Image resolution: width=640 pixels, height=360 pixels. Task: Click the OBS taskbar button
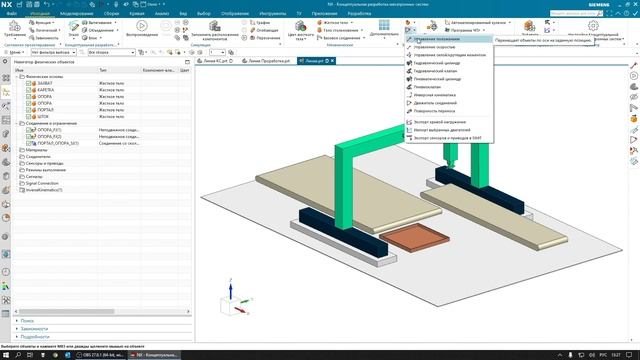(x=100, y=355)
